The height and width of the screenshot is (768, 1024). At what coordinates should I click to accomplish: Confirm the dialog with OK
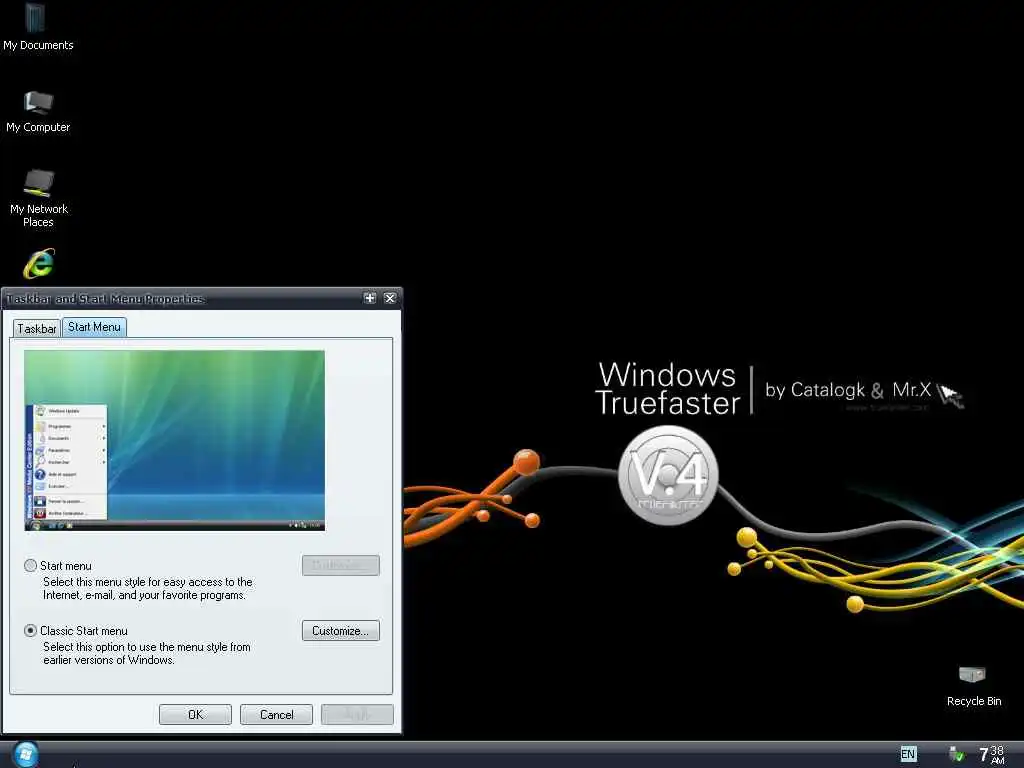click(x=195, y=714)
